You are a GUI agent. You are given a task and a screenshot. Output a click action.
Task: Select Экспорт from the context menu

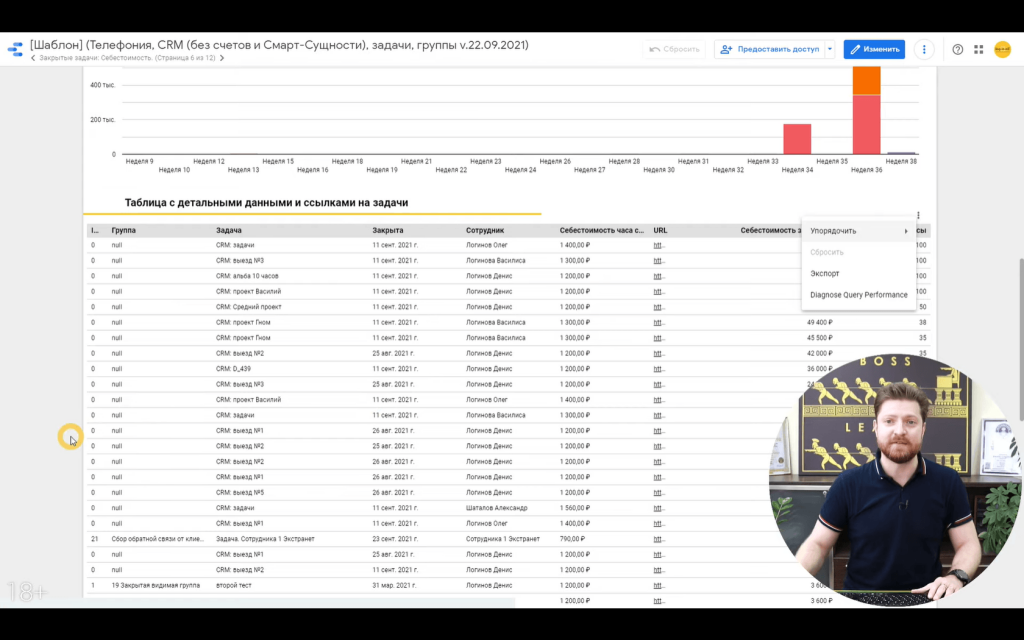pos(825,273)
